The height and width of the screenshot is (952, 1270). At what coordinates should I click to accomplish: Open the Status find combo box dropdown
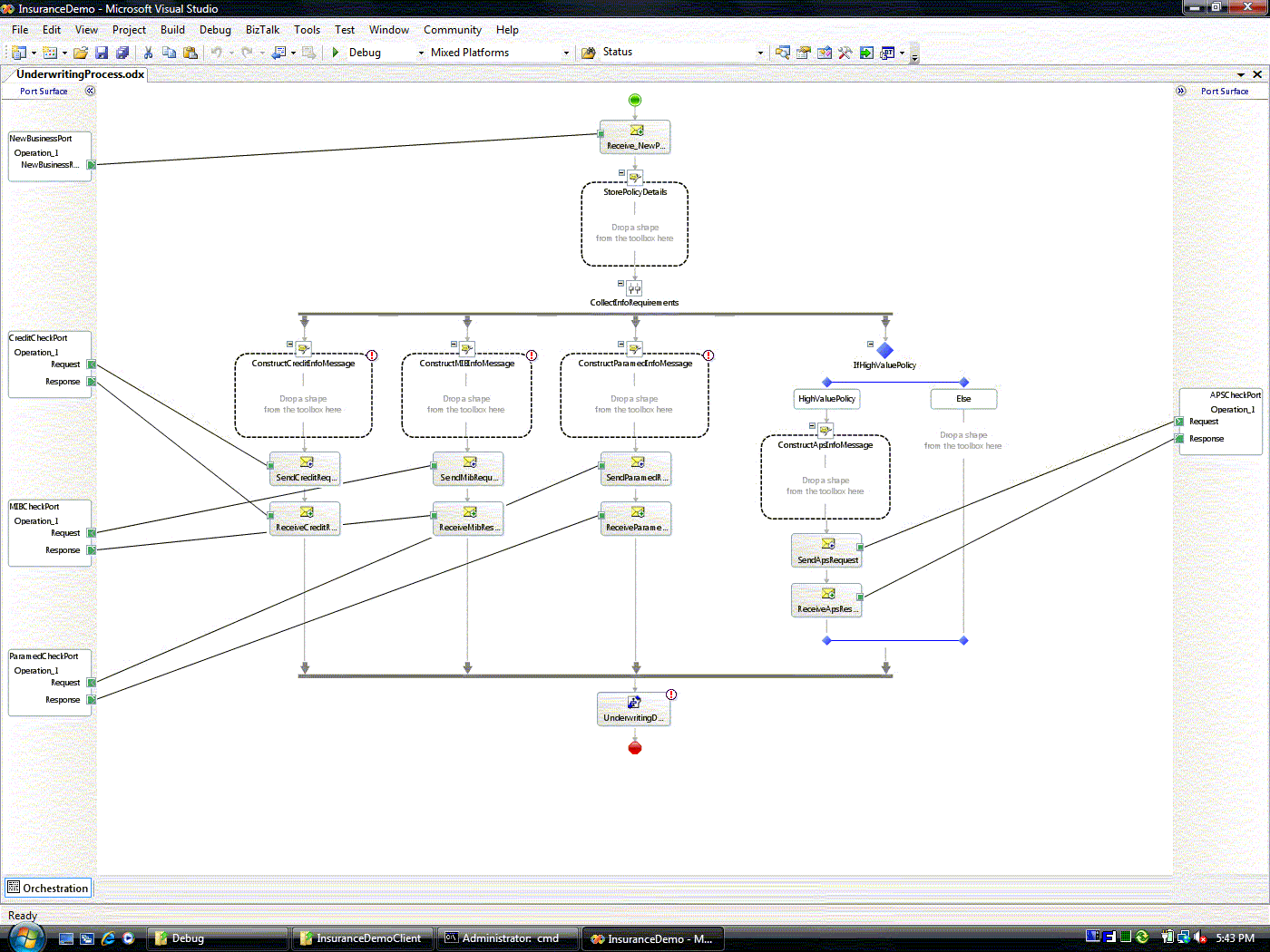760,53
